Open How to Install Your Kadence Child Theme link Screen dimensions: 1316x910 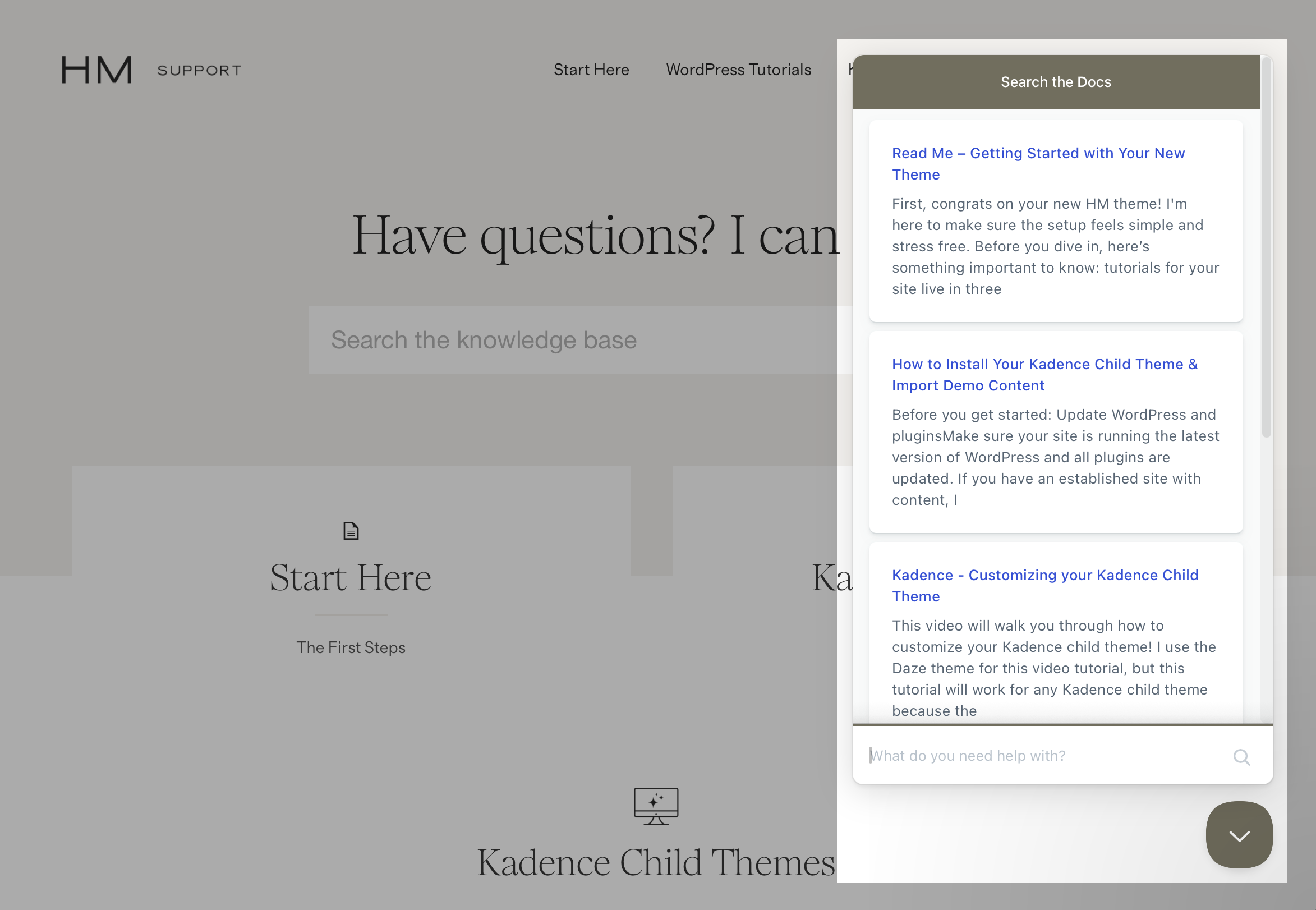coord(1044,375)
